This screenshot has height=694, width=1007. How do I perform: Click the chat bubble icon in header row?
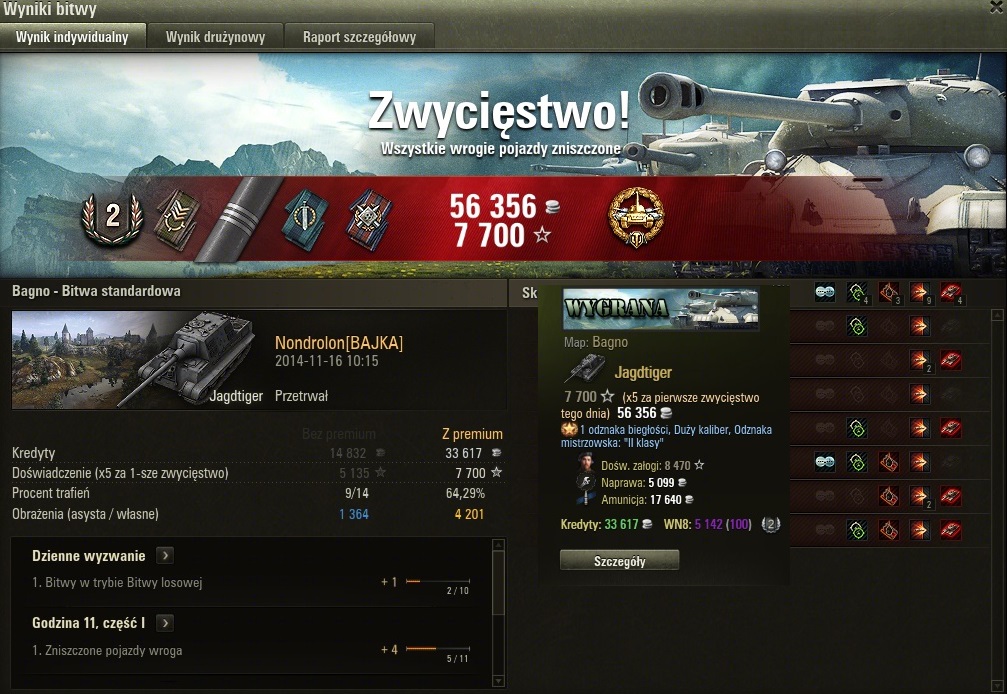[825, 292]
